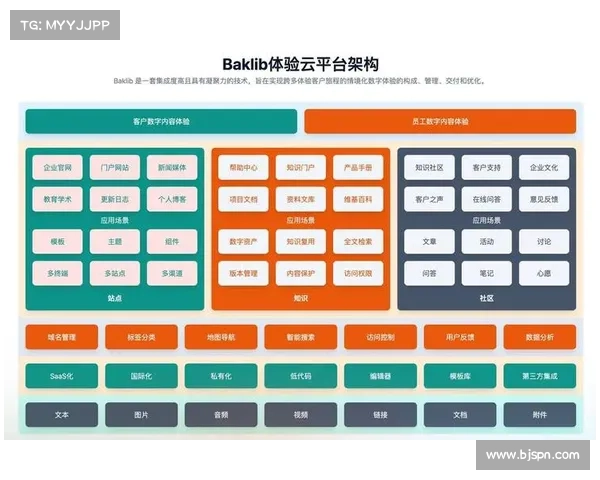
Task: Select the 音频 dark button
Action: click(221, 415)
